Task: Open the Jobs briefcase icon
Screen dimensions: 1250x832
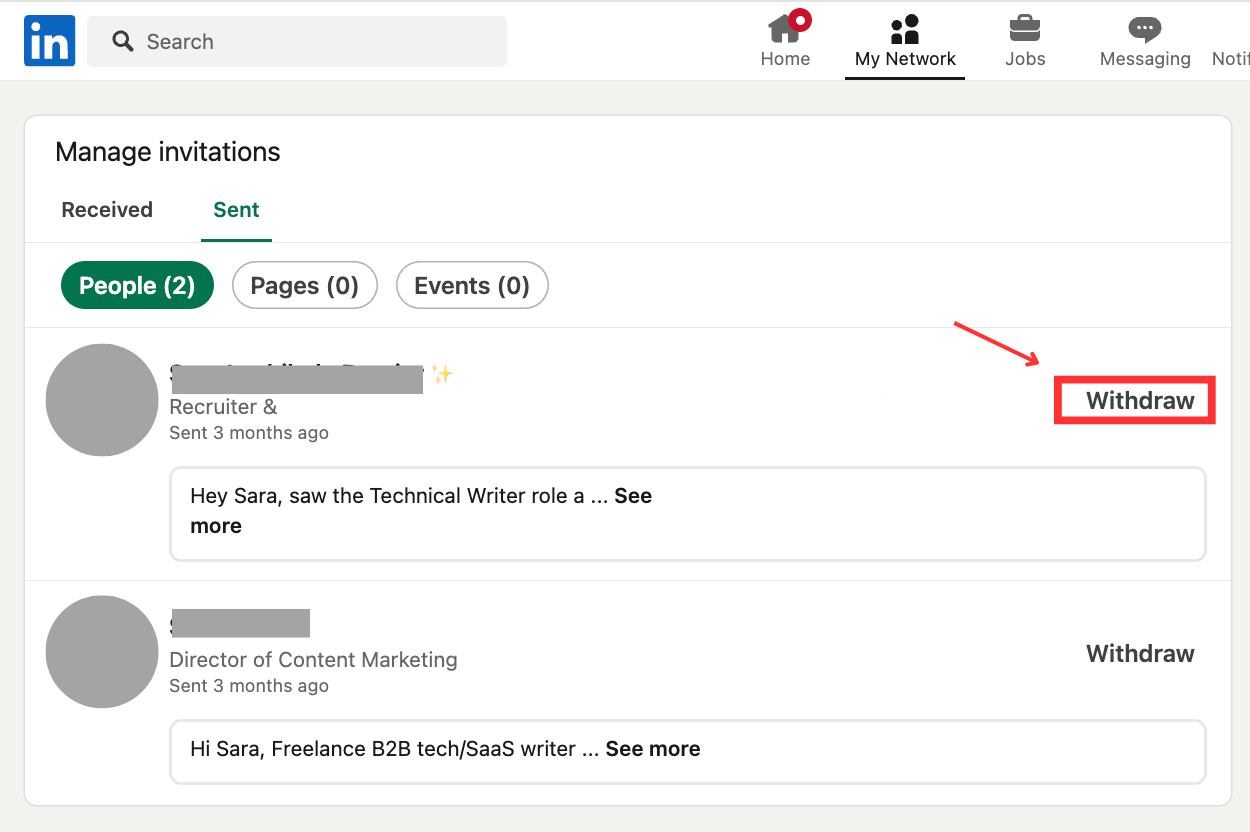Action: coord(1025,30)
